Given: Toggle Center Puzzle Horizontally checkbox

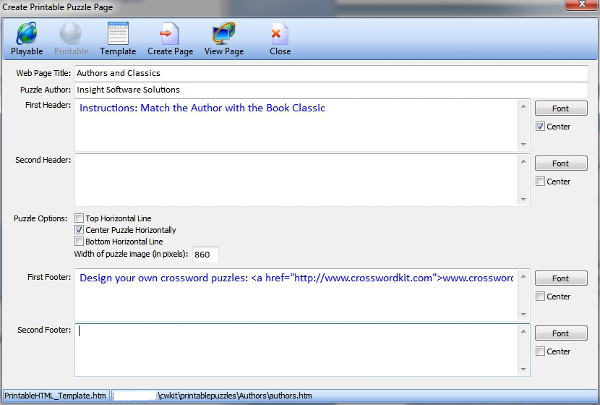Looking at the screenshot, I should [80, 229].
